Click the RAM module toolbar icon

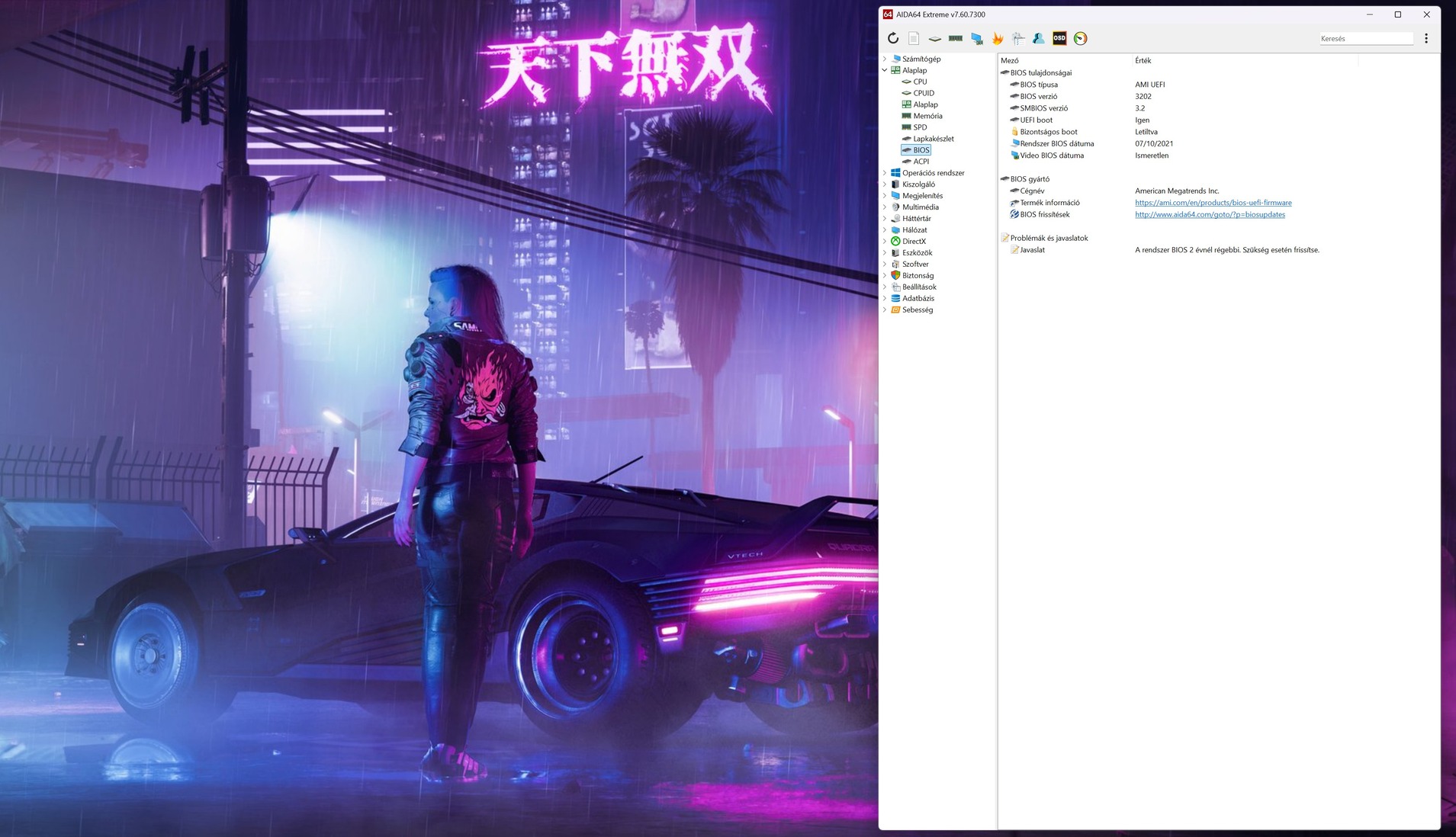click(956, 38)
